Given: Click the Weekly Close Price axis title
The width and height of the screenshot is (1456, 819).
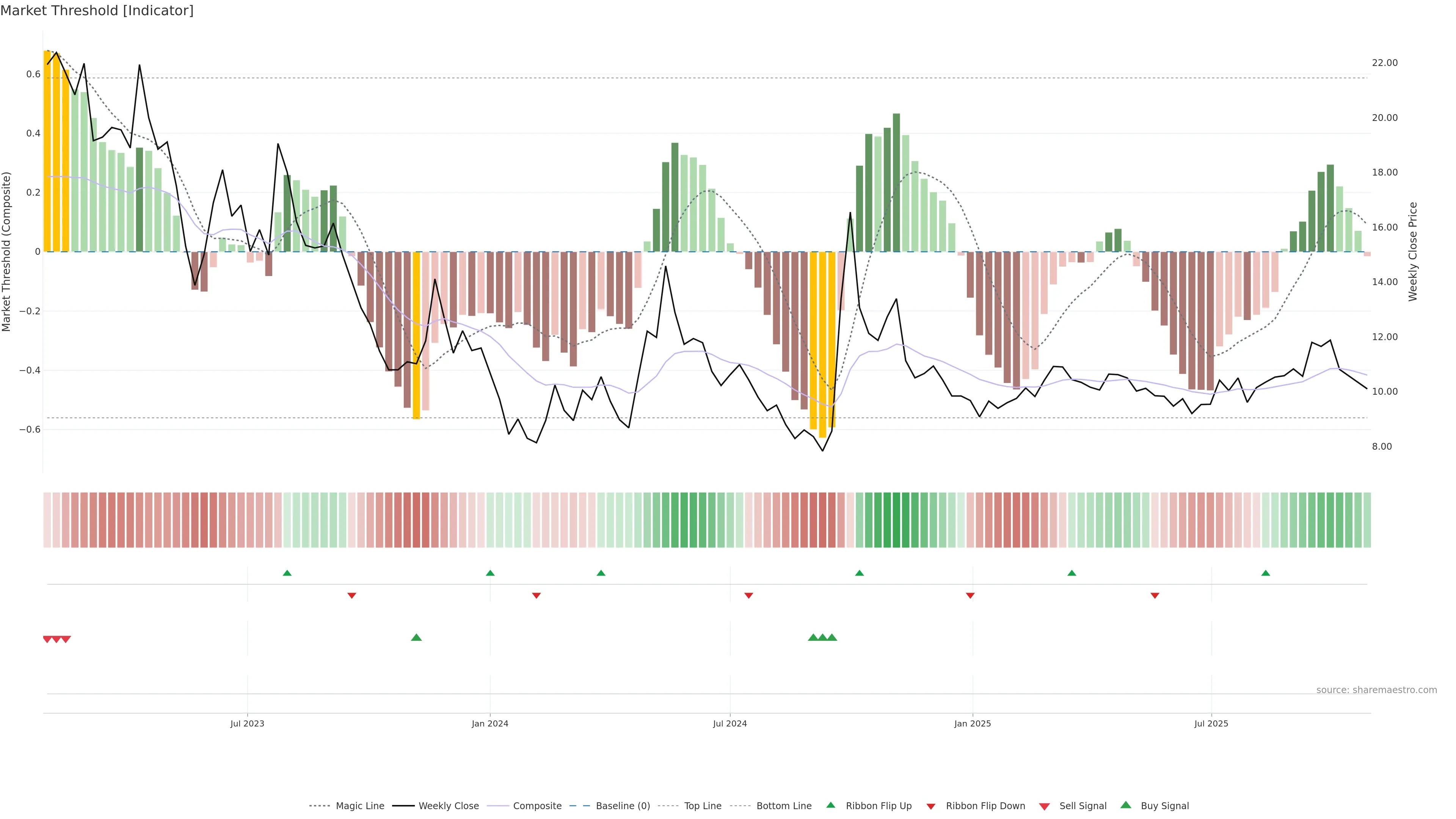Looking at the screenshot, I should 1413,251.
